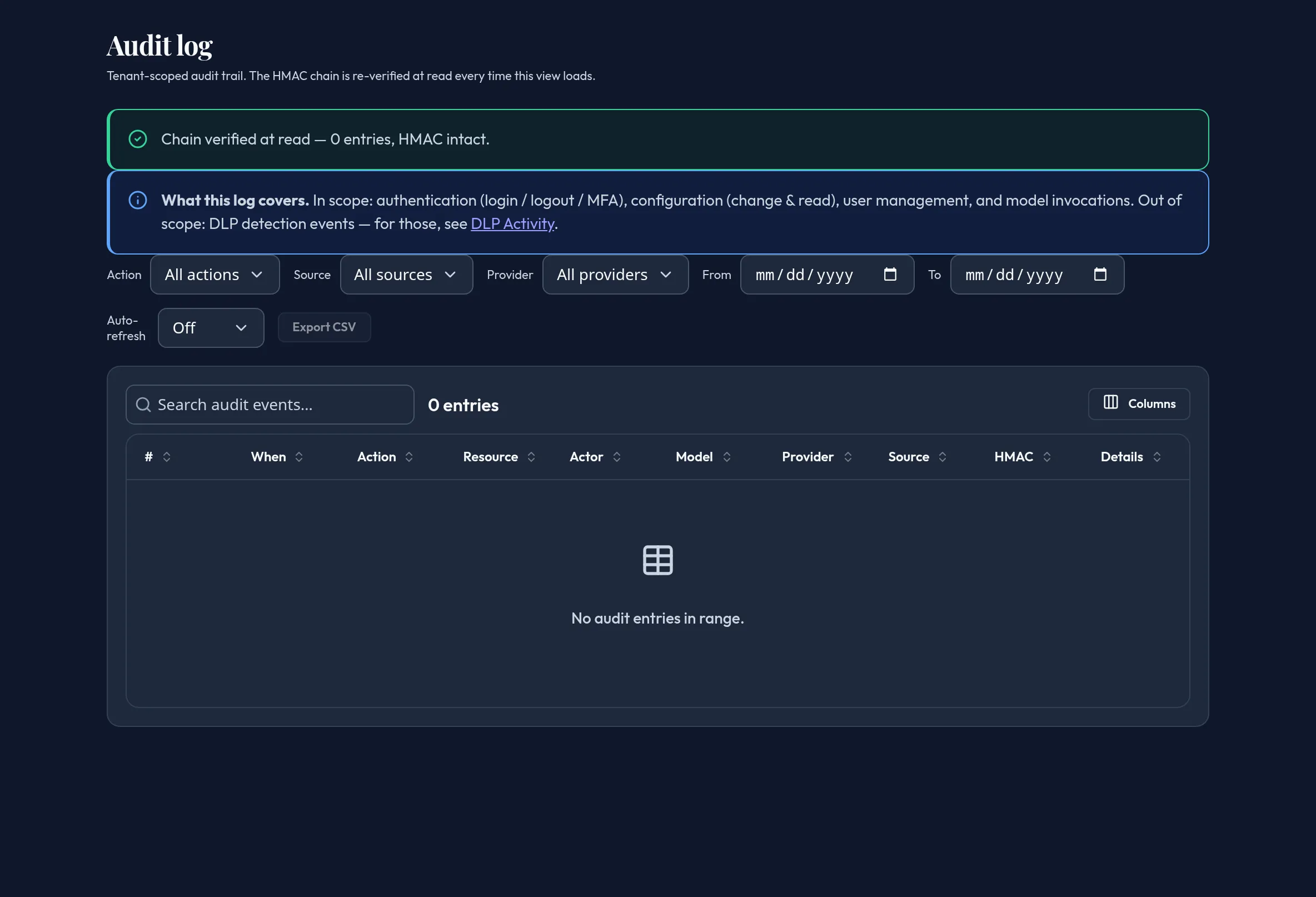Open the From date calendar picker icon
Screen dimensions: 1316x897
click(x=890, y=275)
